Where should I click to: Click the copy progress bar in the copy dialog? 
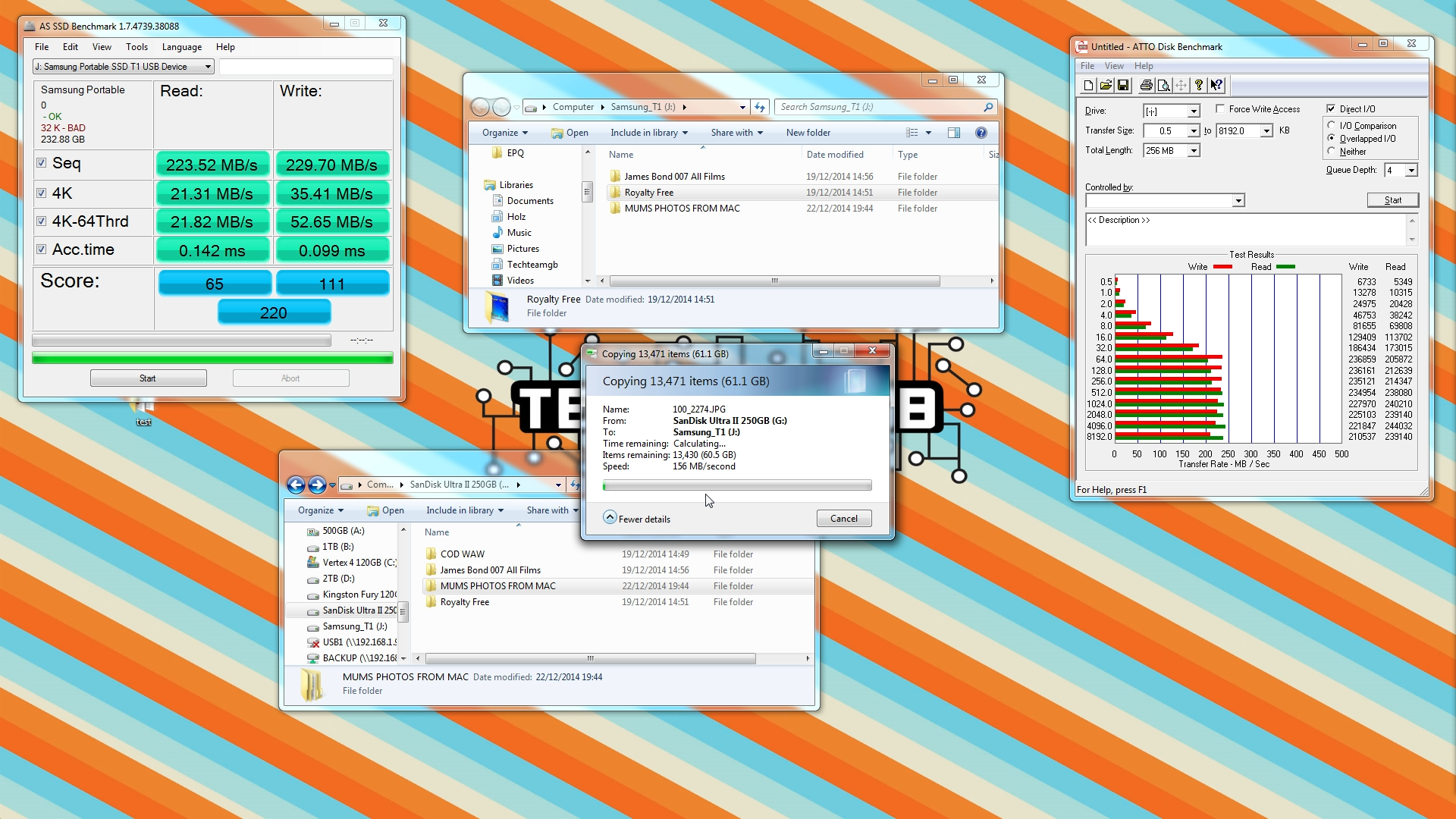736,485
